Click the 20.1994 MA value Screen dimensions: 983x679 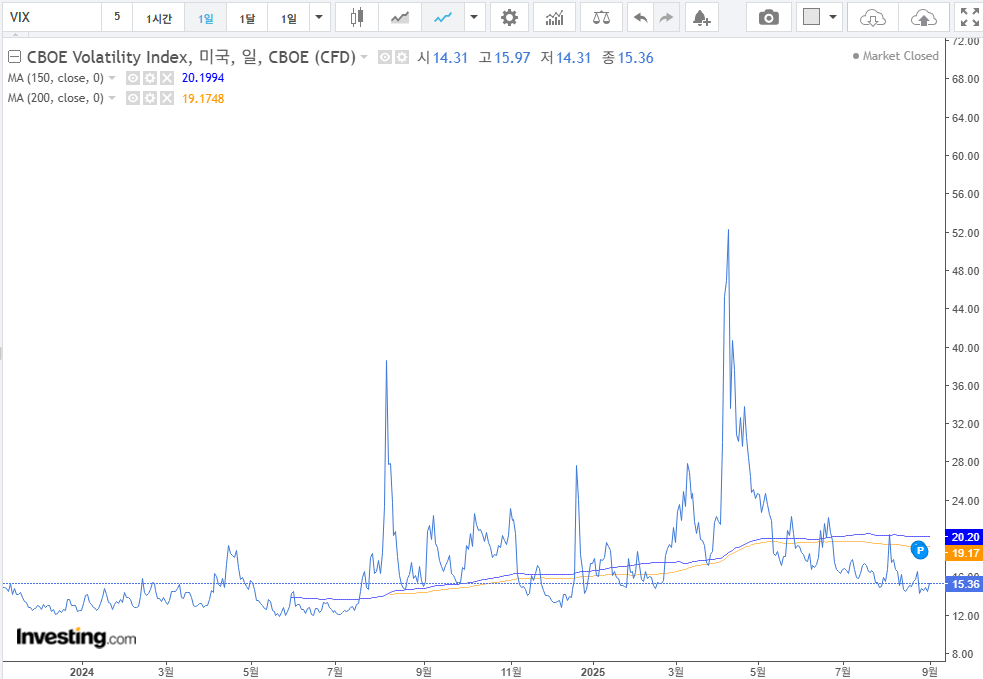pos(202,78)
